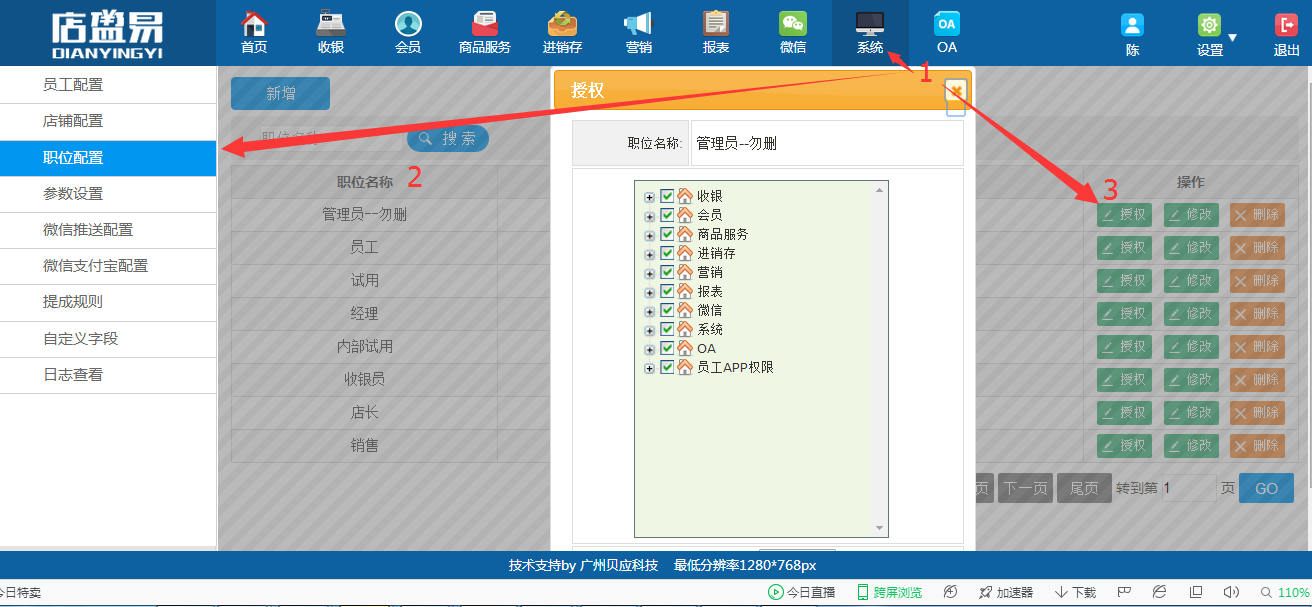Uncheck the 报表 permission checkbox

[667, 291]
